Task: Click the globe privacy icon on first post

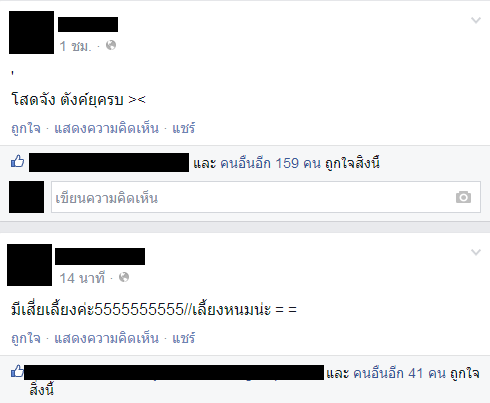Action: tap(111, 45)
